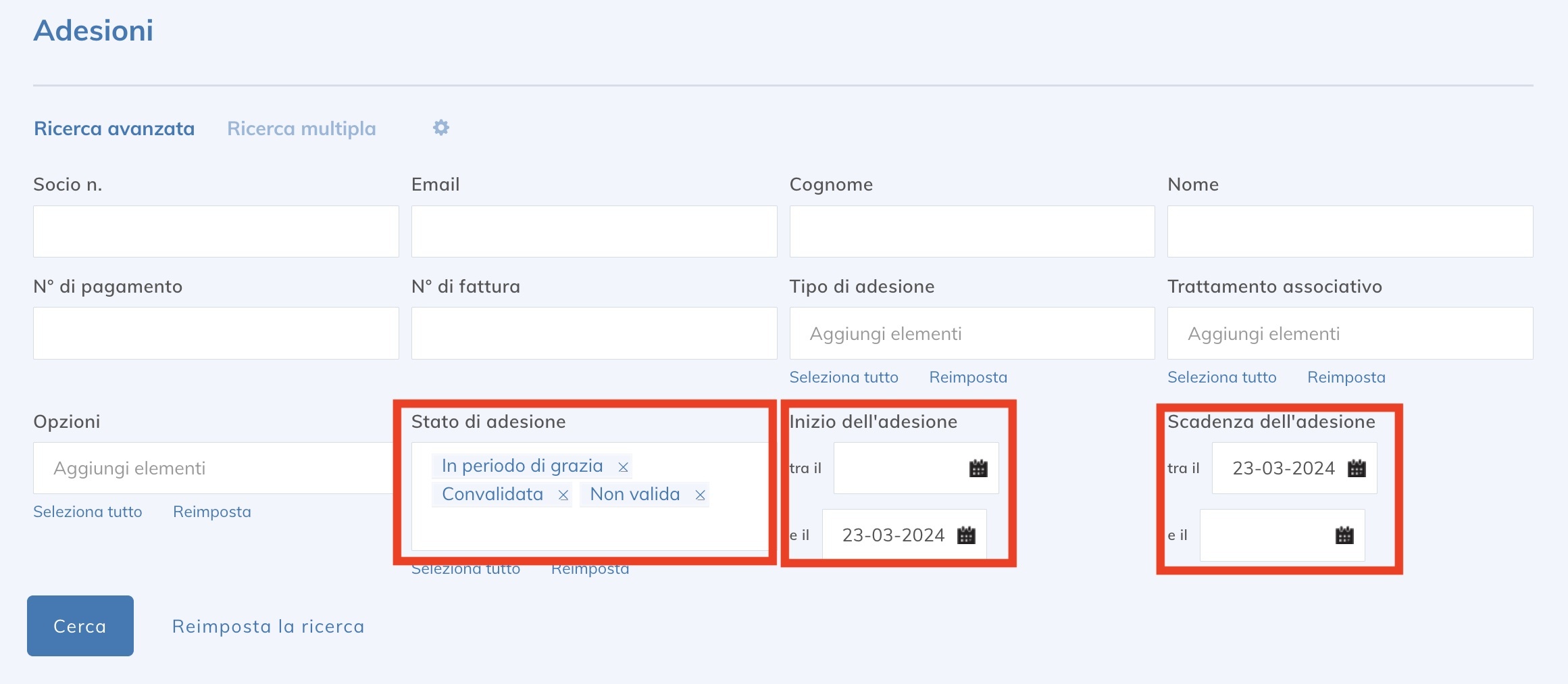The image size is (1568, 684).
Task: Click 'Reimposta' under Trattamento associativo
Action: [1346, 377]
